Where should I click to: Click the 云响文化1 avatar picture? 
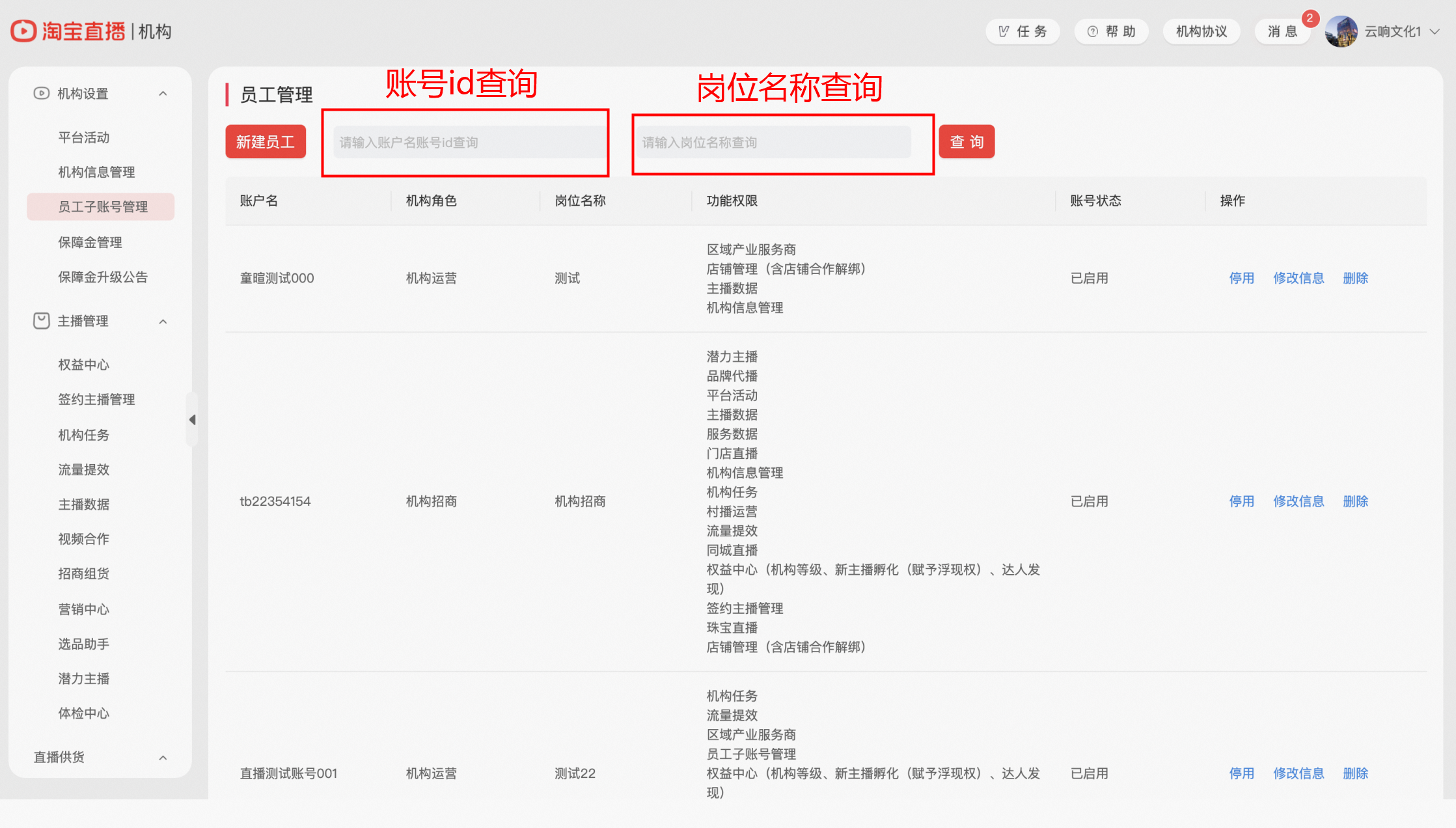1341,31
